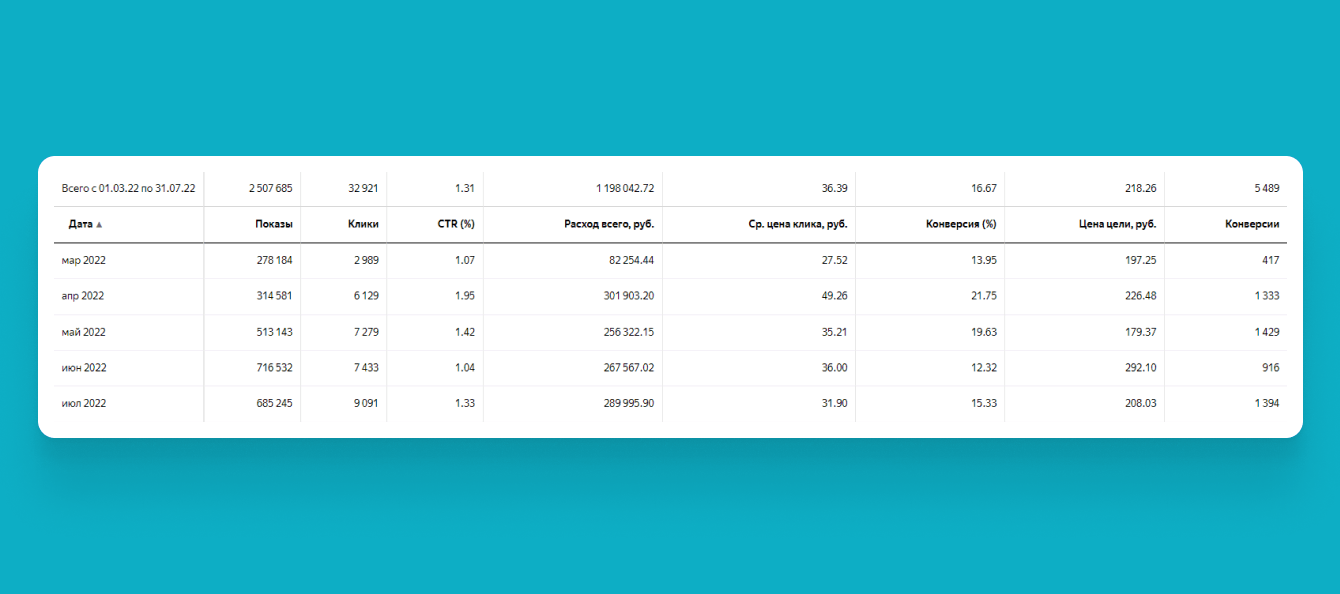This screenshot has height=594, width=1340.
Task: Click total conversions 5 489
Action: [1266, 188]
